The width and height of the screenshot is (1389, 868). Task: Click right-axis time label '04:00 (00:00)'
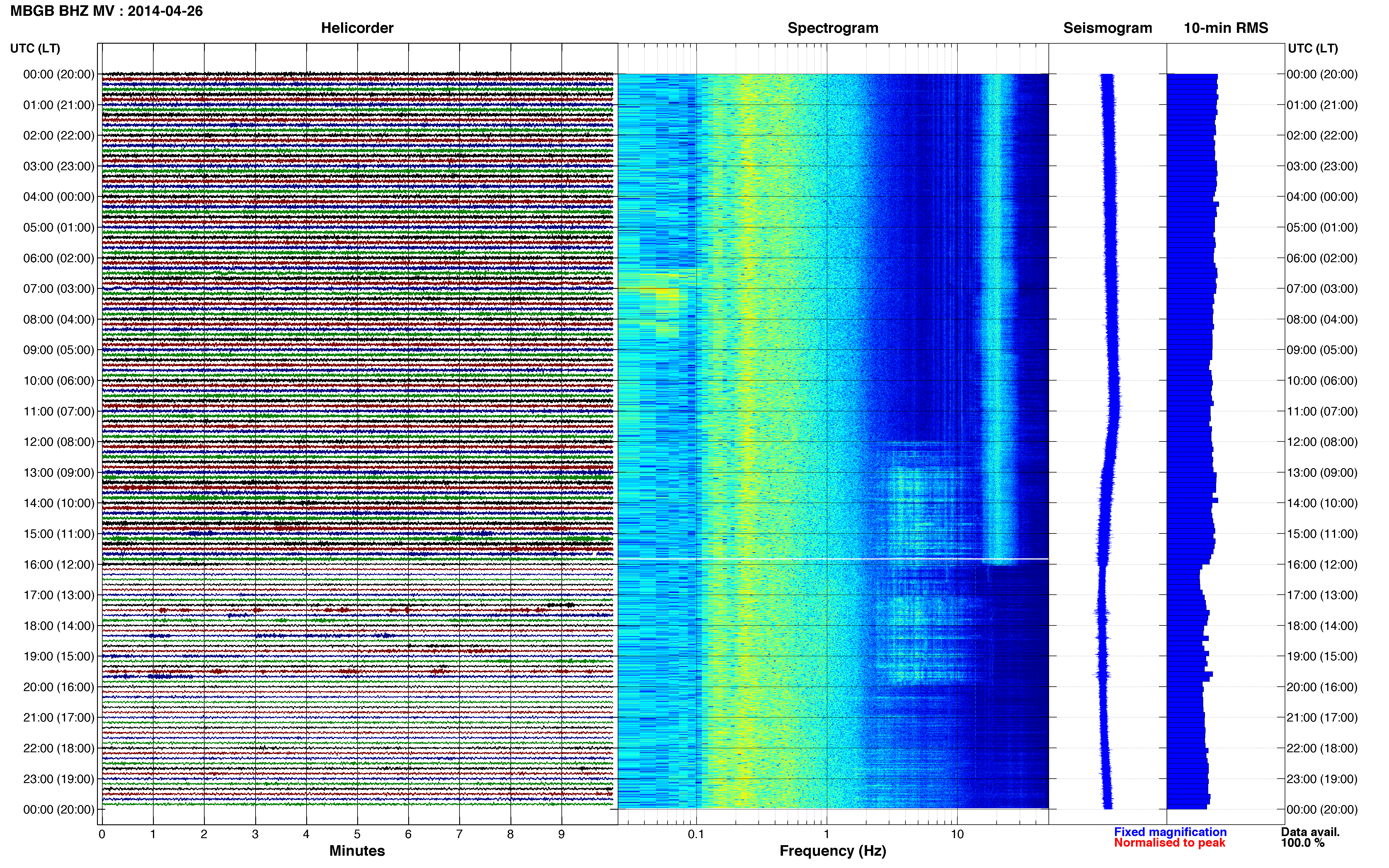[x=1322, y=197]
